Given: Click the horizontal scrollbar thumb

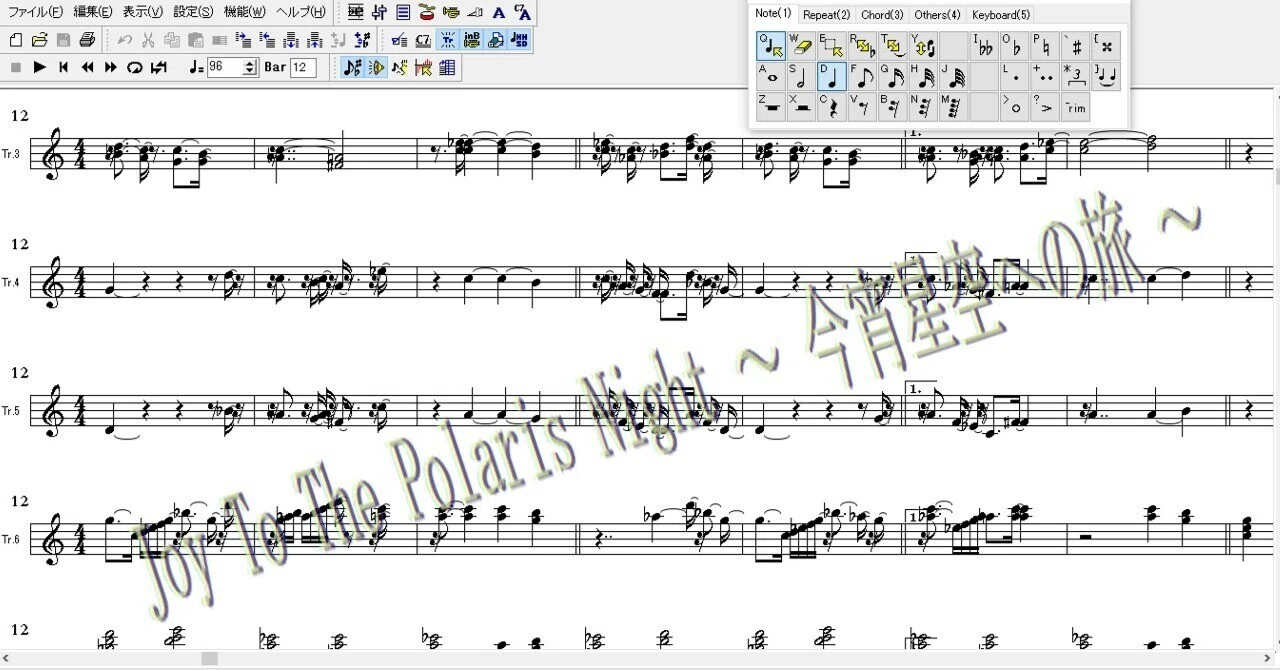Looking at the screenshot, I should pyautogui.click(x=209, y=658).
